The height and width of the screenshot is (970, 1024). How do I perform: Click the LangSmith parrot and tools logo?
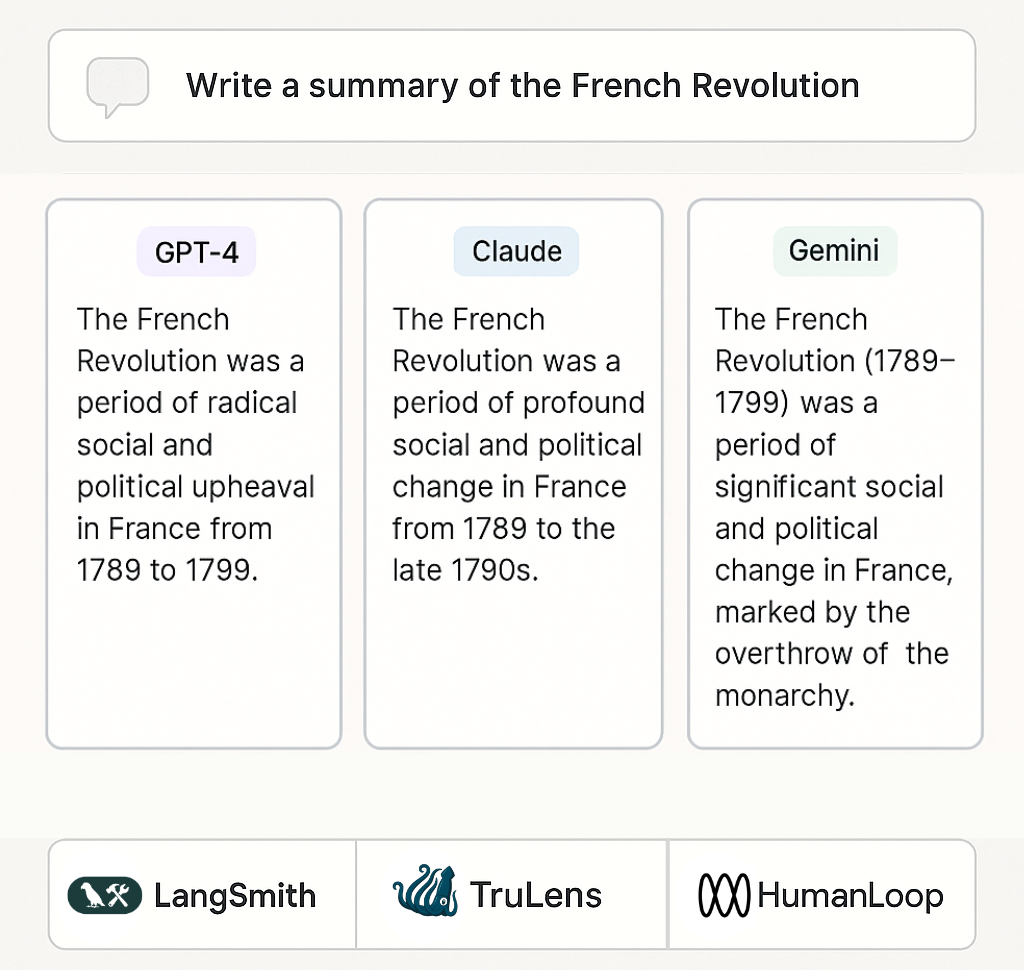point(104,895)
